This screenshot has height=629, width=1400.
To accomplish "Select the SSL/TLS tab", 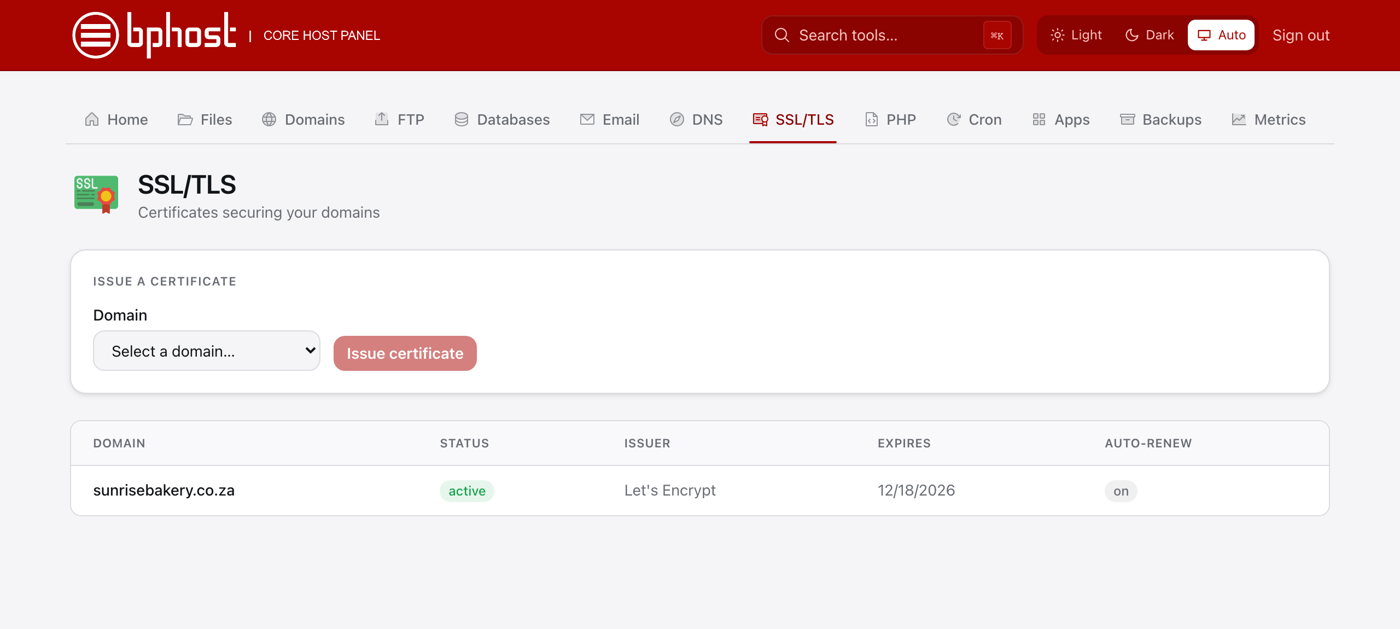I will (x=793, y=119).
